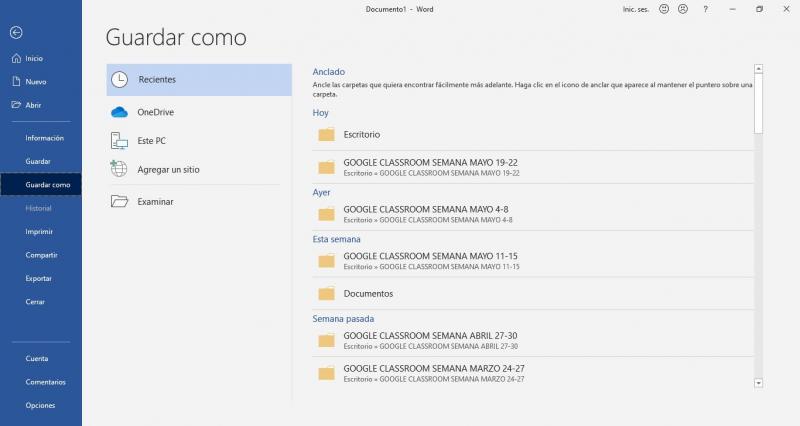Click folder icon for MAYO 19-22 entry
The image size is (800, 426).
pyautogui.click(x=327, y=167)
